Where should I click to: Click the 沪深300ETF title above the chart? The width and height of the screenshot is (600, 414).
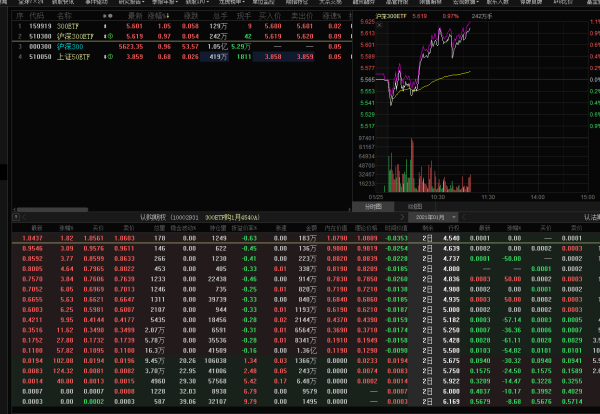[386, 16]
